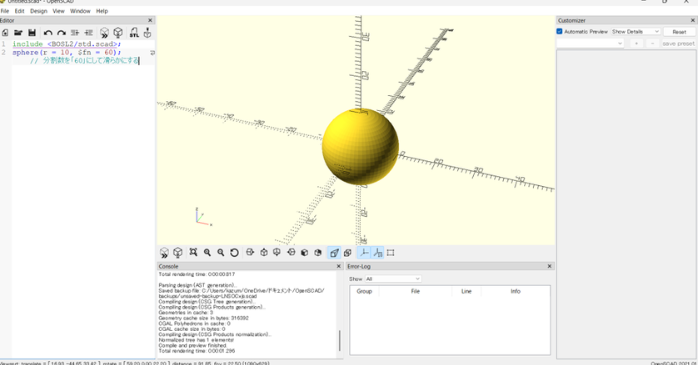698x365 pixels.
Task: Close the Customizer panel
Action: 693,20
